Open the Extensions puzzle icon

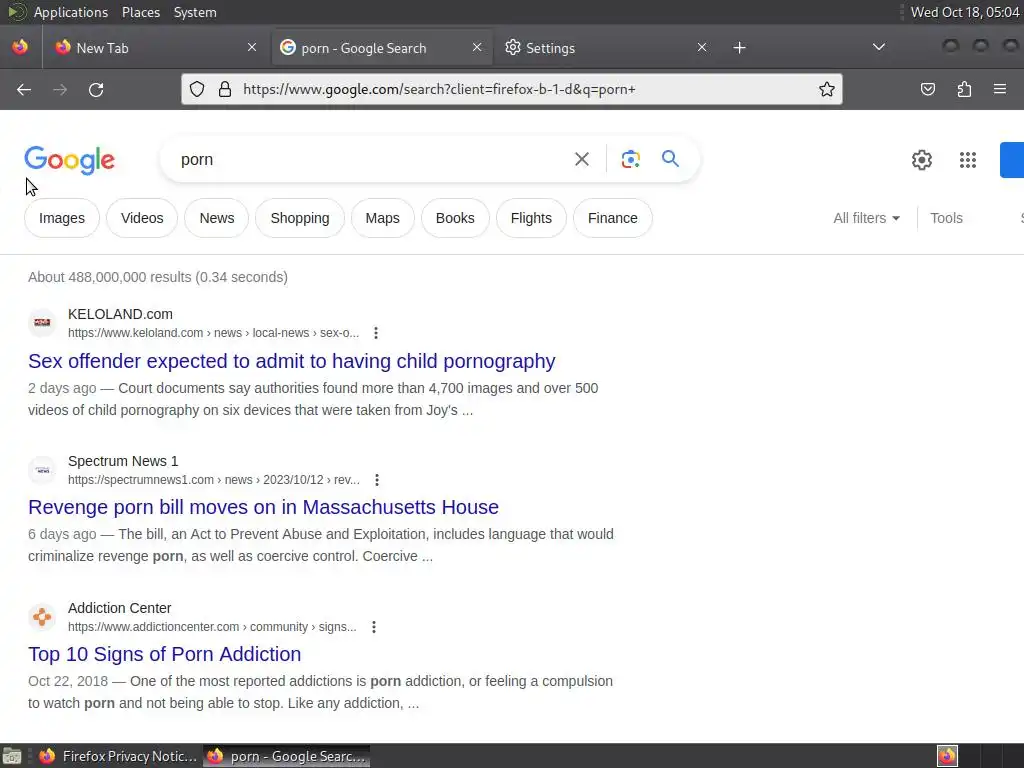click(964, 89)
